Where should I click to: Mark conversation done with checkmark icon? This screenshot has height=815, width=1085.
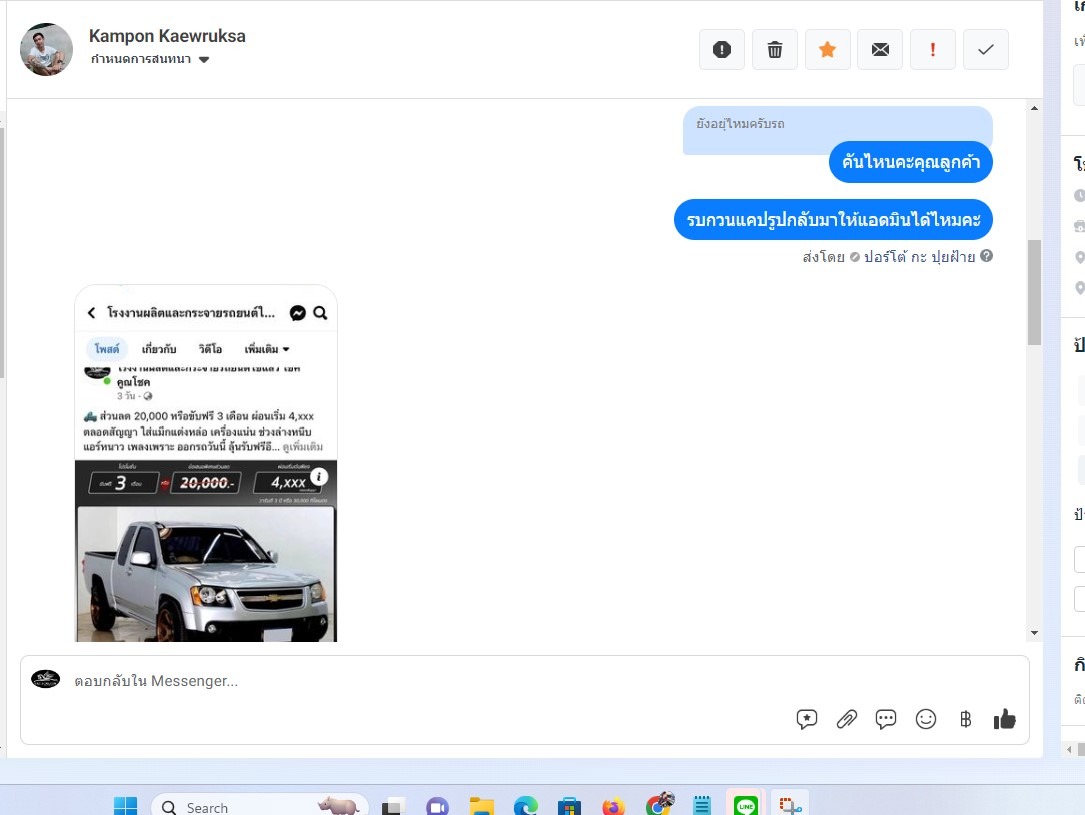[x=986, y=49]
